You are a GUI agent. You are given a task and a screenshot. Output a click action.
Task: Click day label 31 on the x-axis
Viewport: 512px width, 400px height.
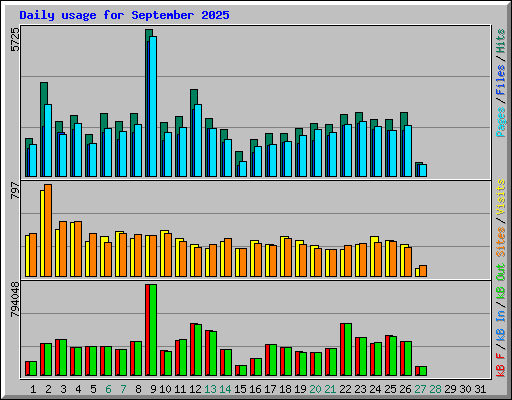(480, 389)
